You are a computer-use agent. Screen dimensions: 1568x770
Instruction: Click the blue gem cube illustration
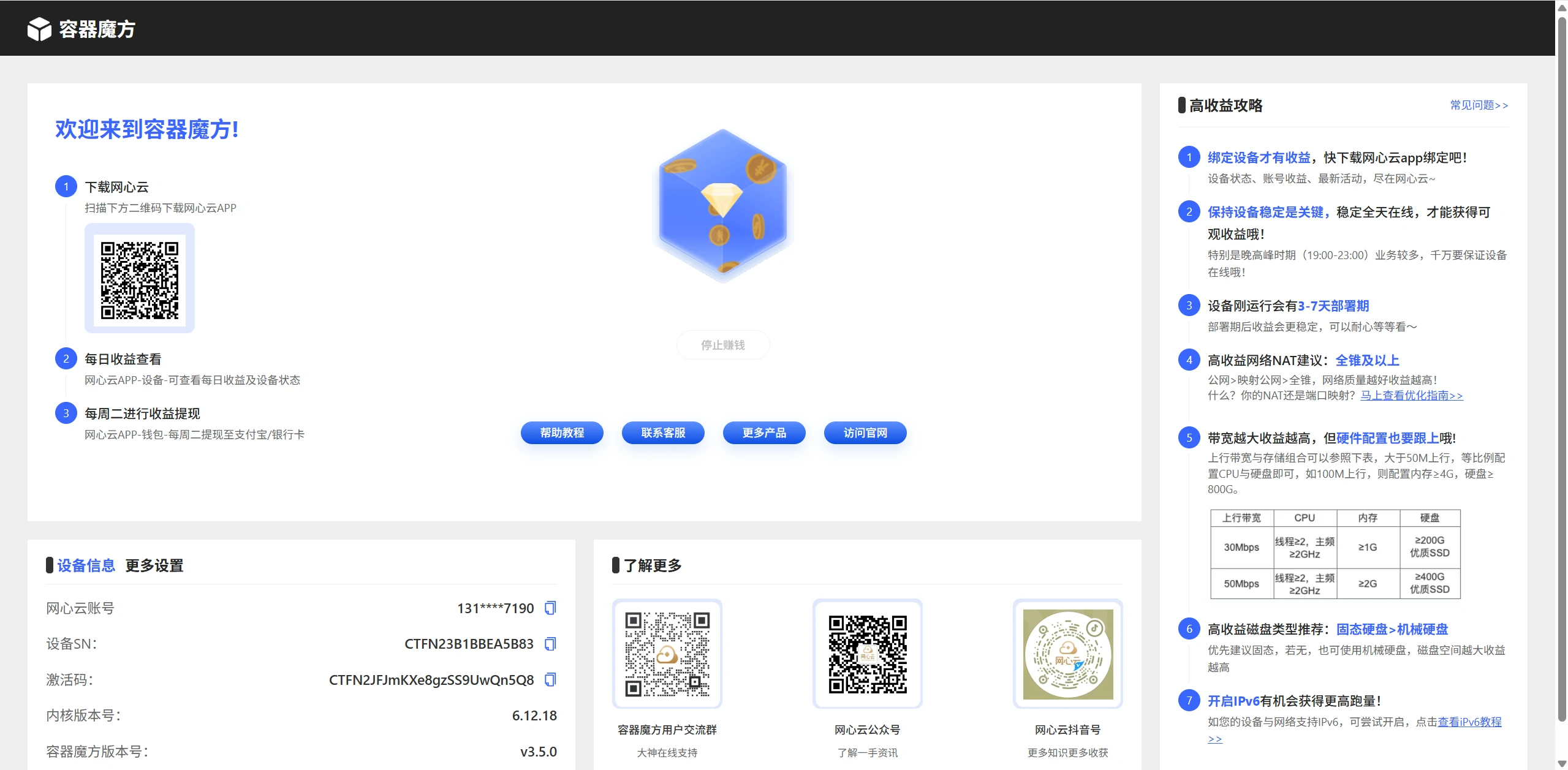[x=723, y=205]
